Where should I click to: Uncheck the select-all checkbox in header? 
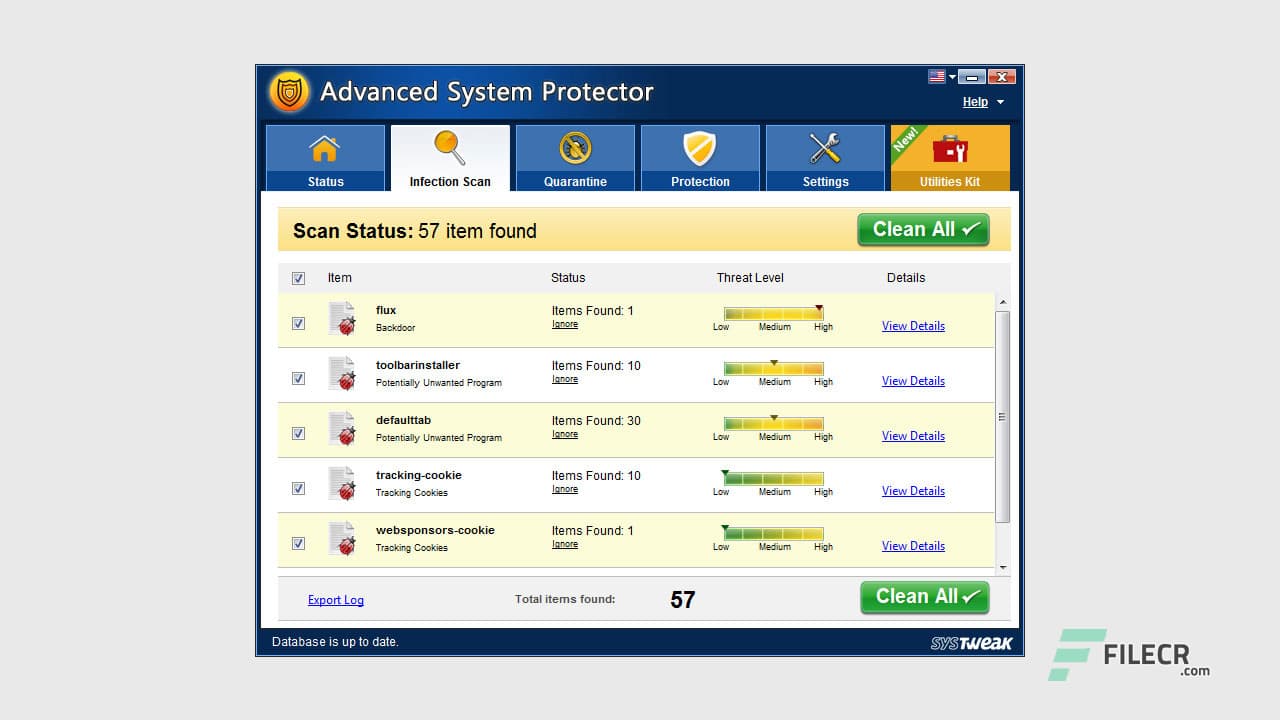click(297, 278)
